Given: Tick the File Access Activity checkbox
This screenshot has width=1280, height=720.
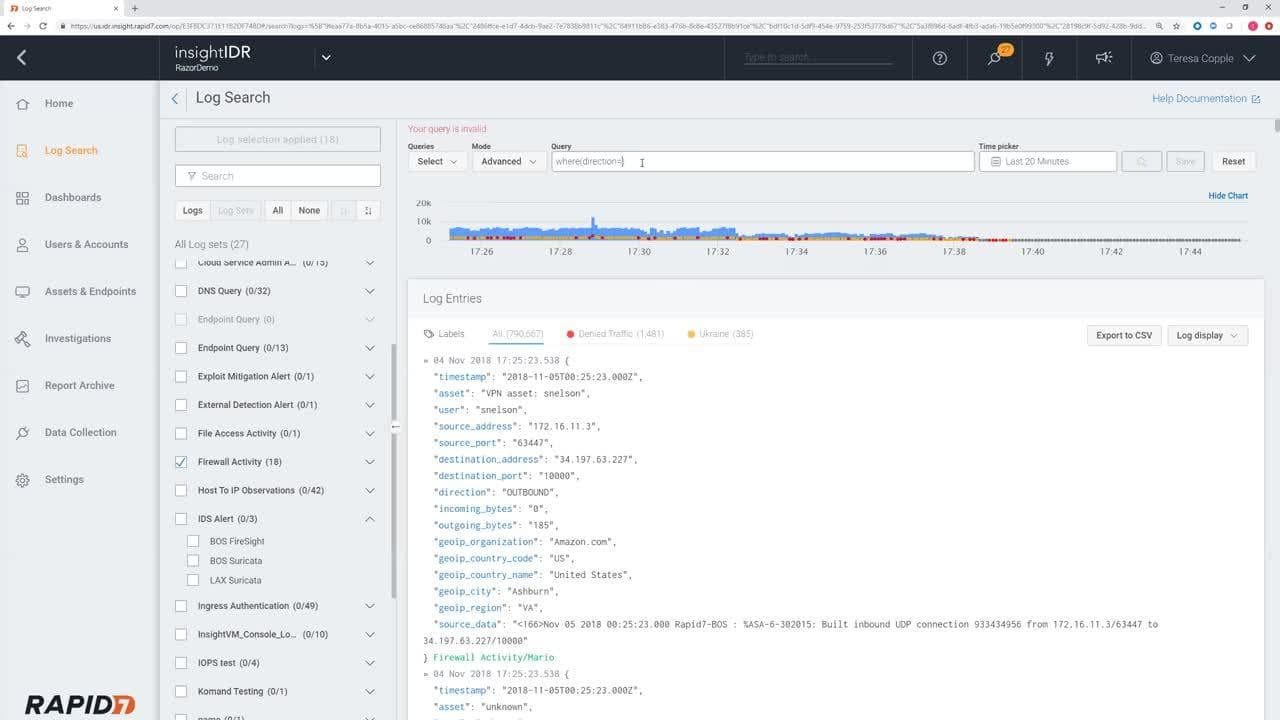Looking at the screenshot, I should pyautogui.click(x=181, y=433).
